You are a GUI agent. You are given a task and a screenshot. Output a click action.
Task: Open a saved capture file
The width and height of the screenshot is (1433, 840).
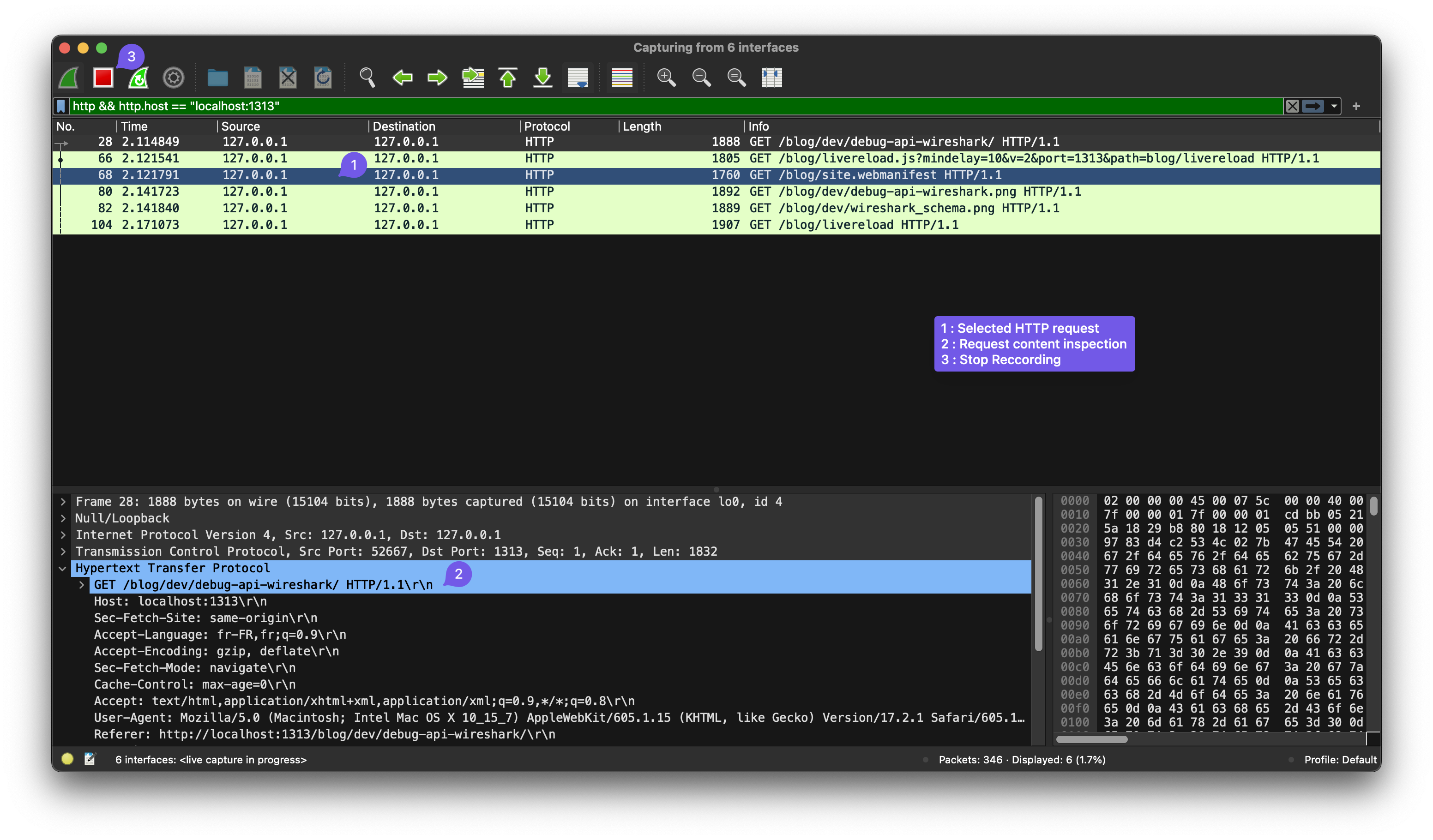click(218, 77)
